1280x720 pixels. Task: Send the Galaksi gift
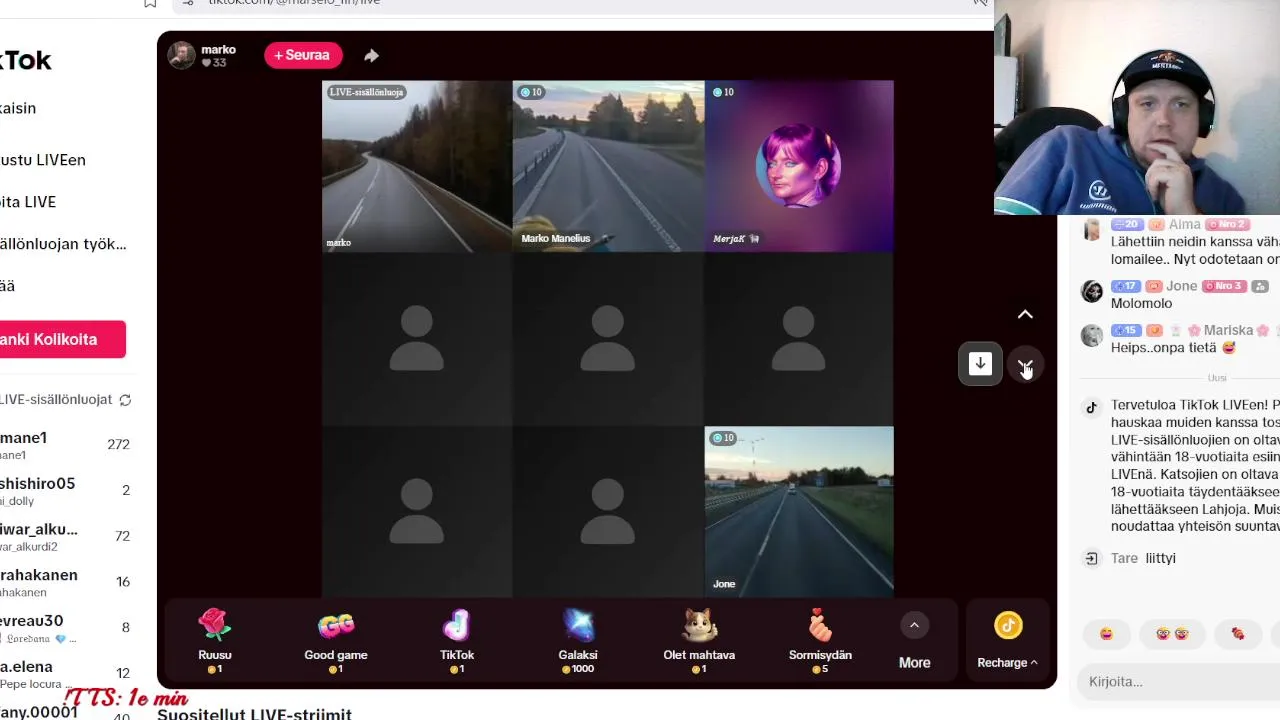coord(578,641)
